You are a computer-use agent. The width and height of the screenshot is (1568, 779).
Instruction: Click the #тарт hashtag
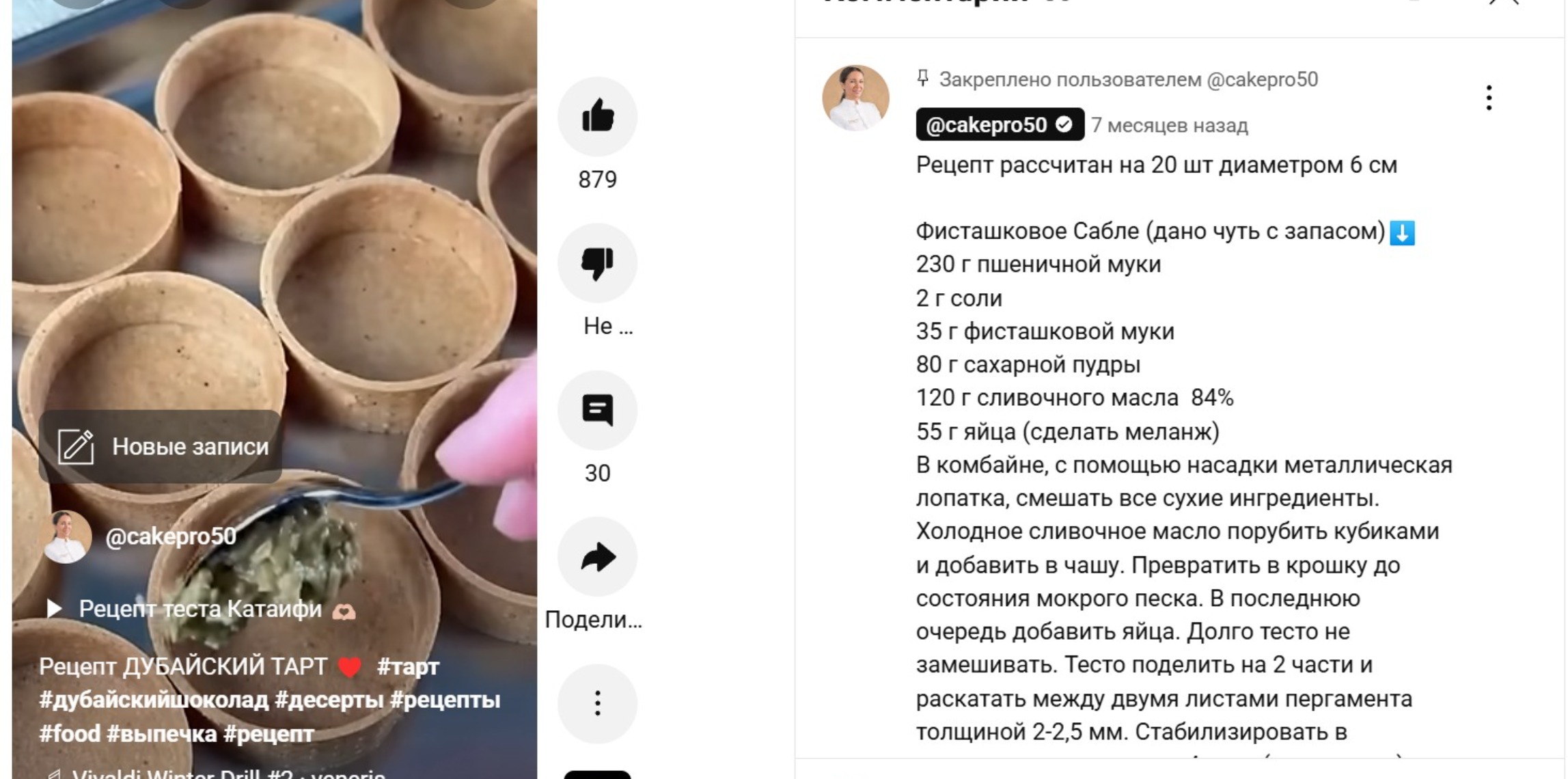408,666
